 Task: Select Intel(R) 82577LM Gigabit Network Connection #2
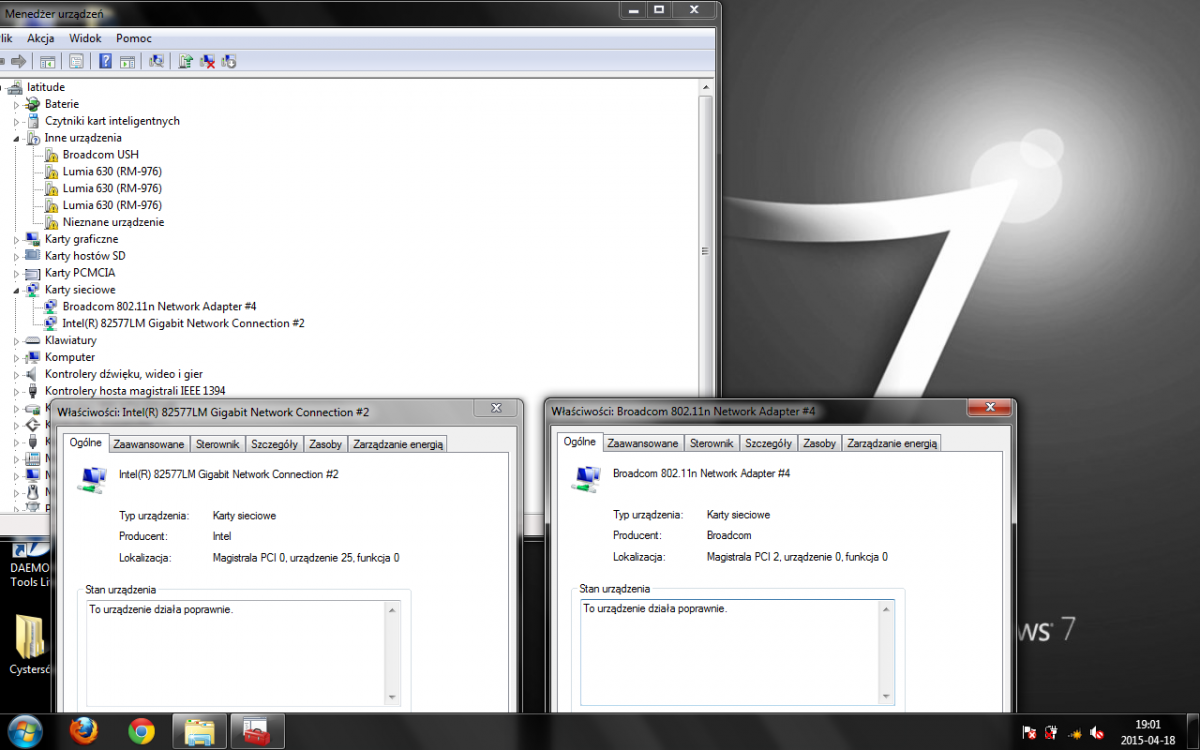183,323
